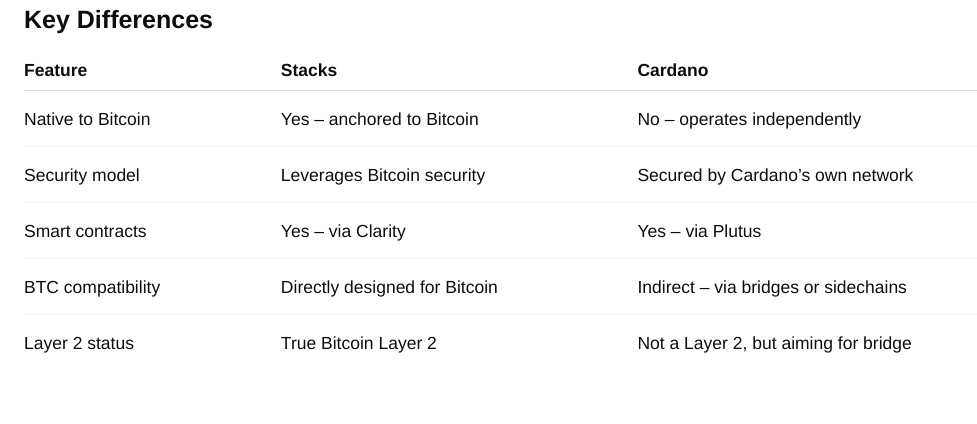Select the Stacks column header

[x=308, y=70]
